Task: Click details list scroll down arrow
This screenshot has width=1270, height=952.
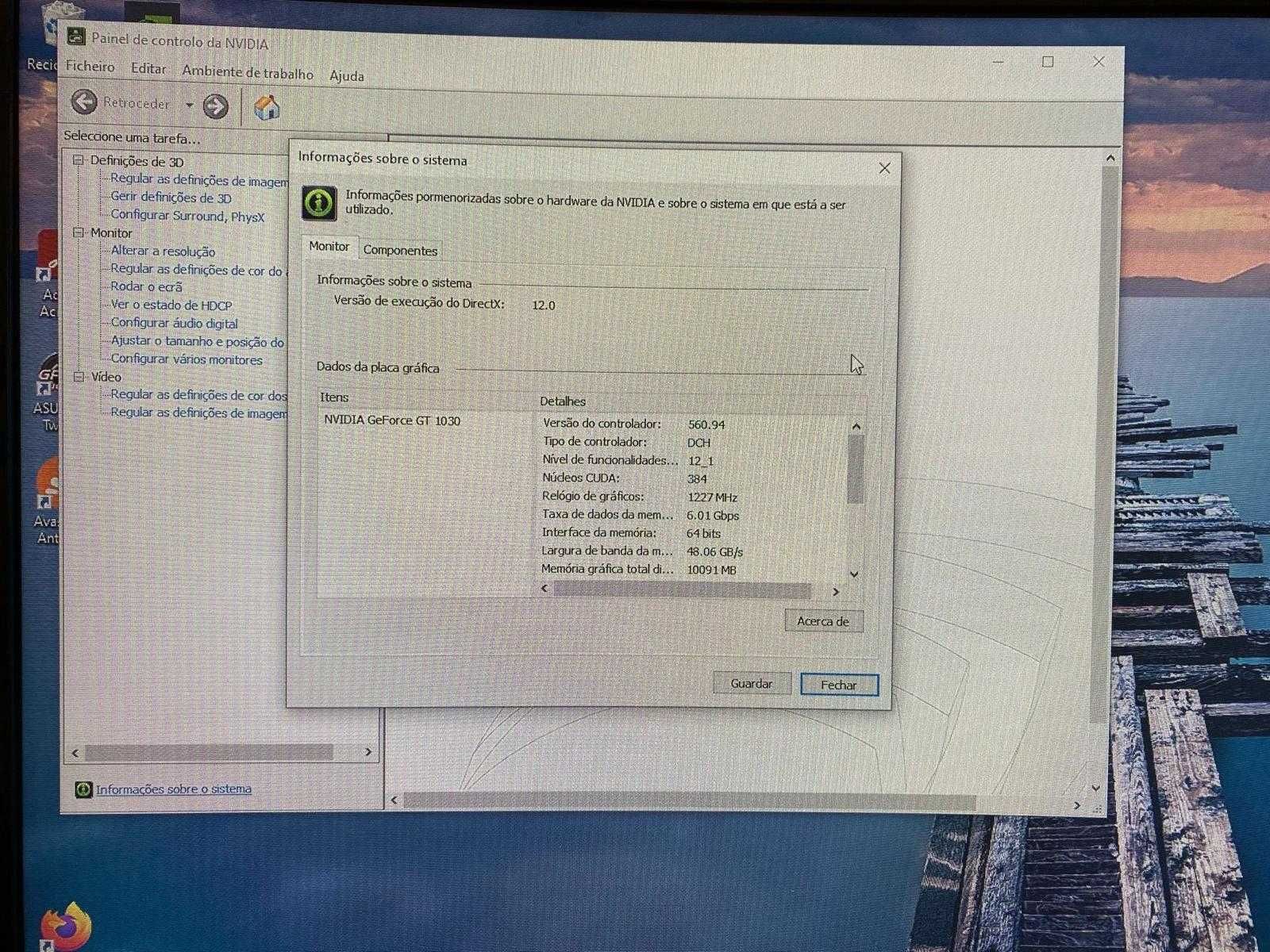Action: coord(855,574)
